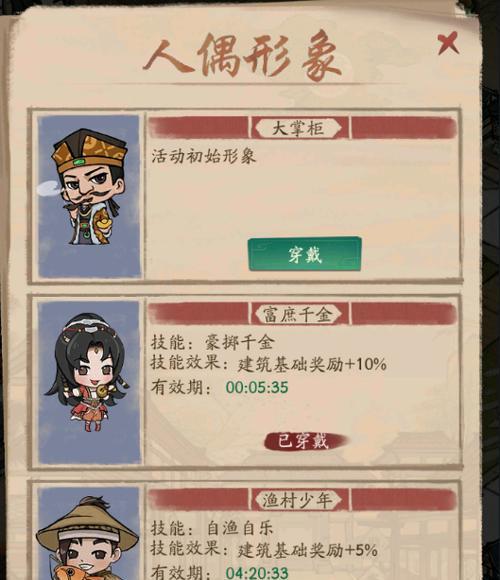Screen dimensions: 500x580
Task: Click the 建筑基础奖励+10% effect text
Action: (x=312, y=364)
